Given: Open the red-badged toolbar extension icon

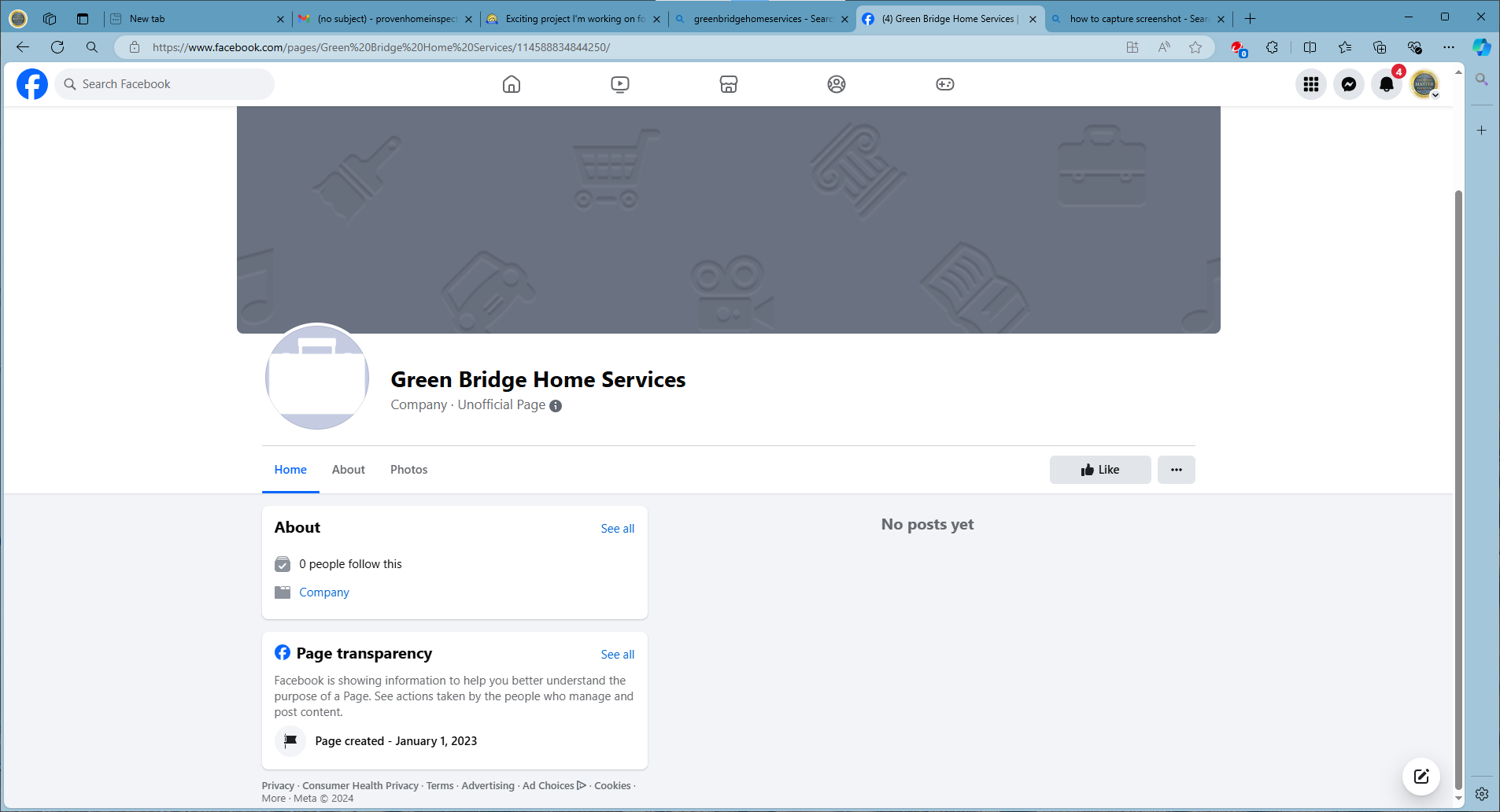Looking at the screenshot, I should point(1238,47).
